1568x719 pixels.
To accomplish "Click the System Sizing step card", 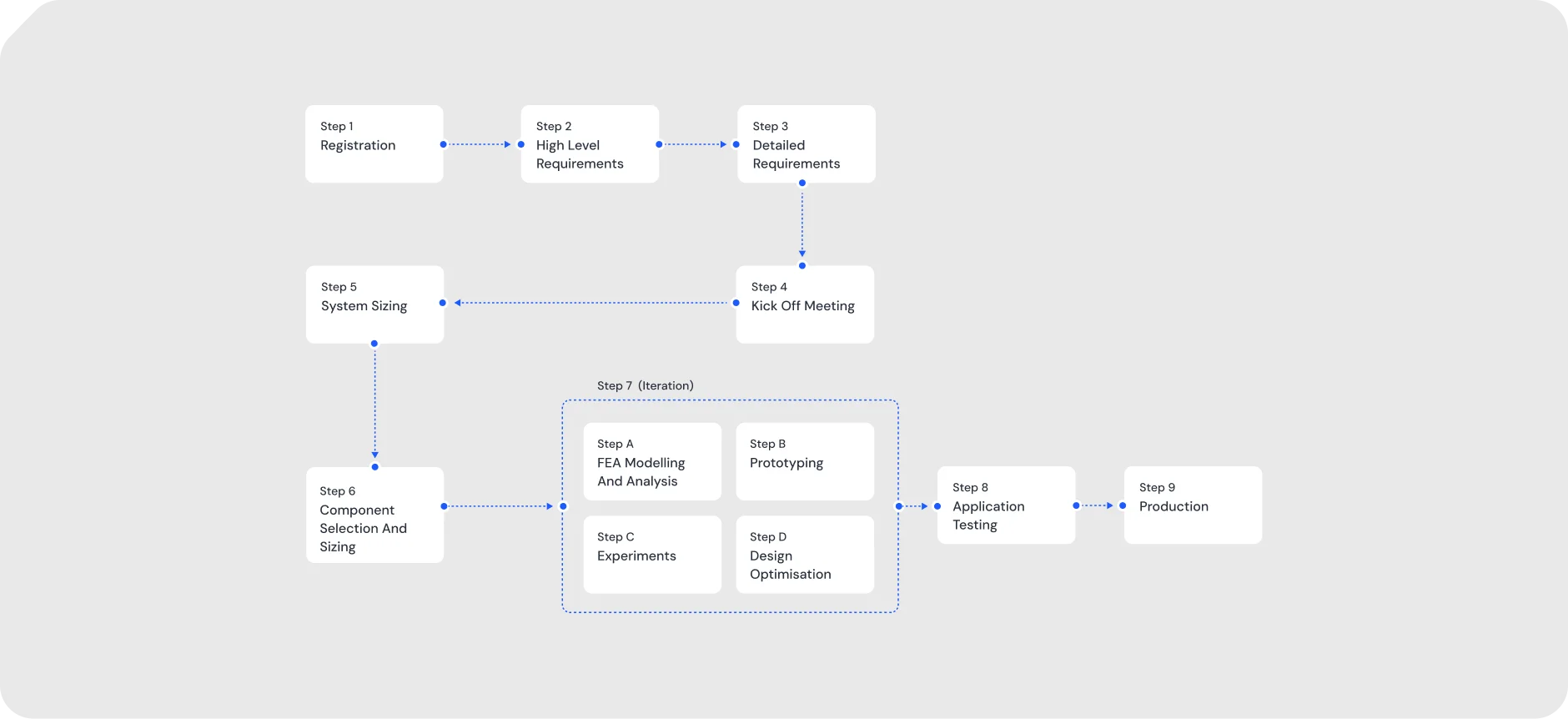I will pos(374,304).
